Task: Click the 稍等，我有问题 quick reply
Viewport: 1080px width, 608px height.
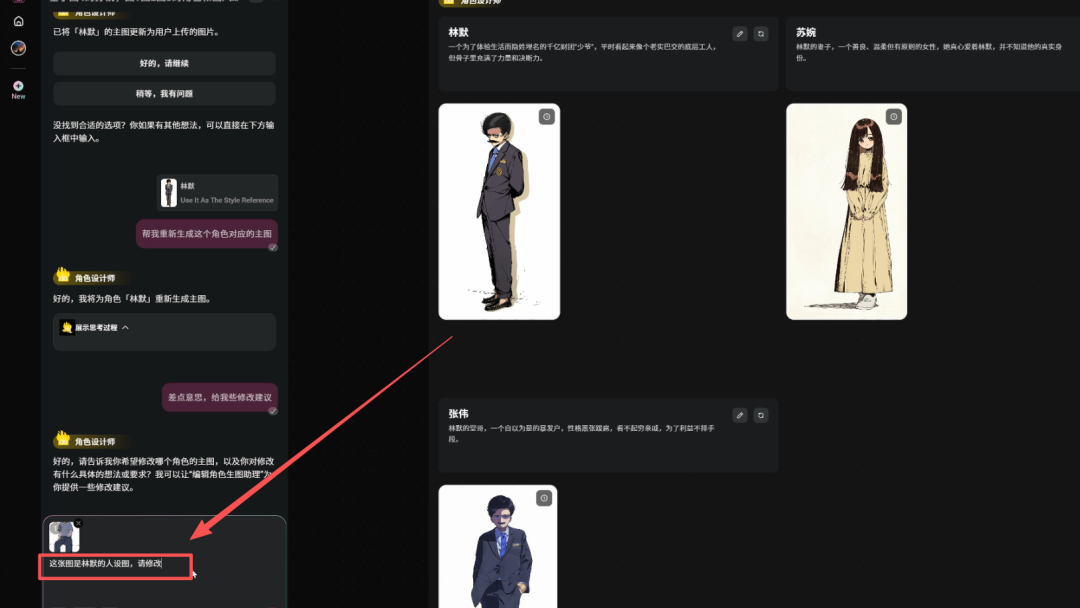Action: (x=163, y=91)
